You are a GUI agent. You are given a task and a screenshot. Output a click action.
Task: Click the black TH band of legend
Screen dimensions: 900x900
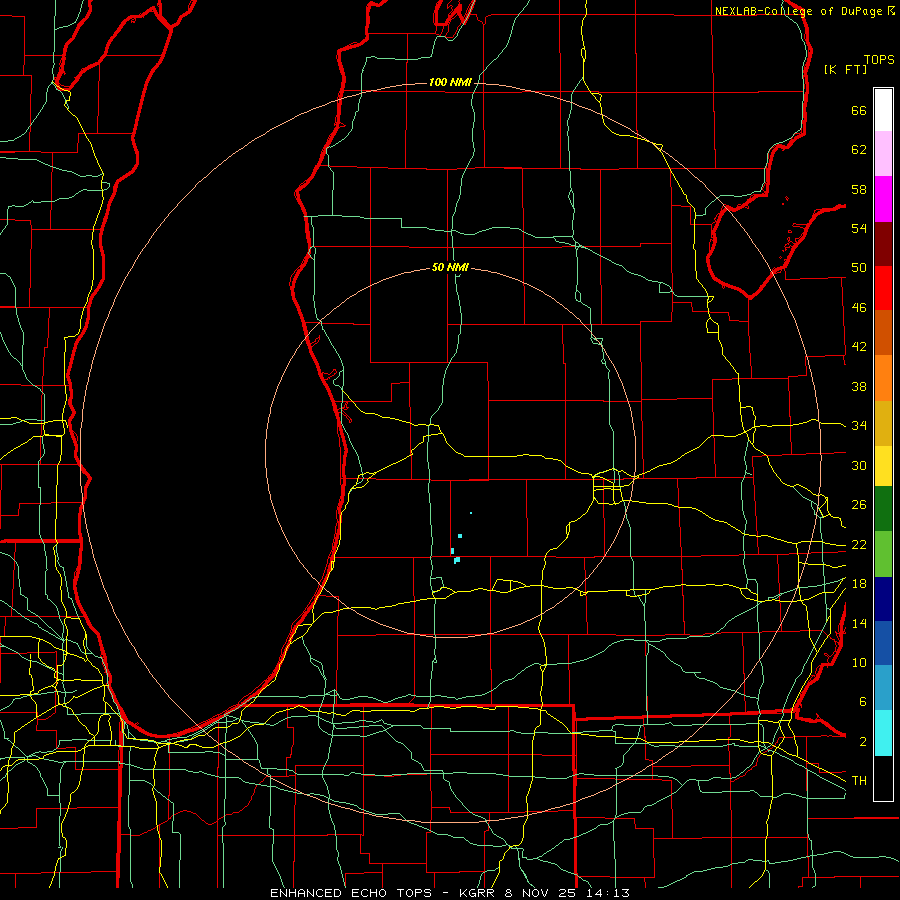(x=883, y=778)
